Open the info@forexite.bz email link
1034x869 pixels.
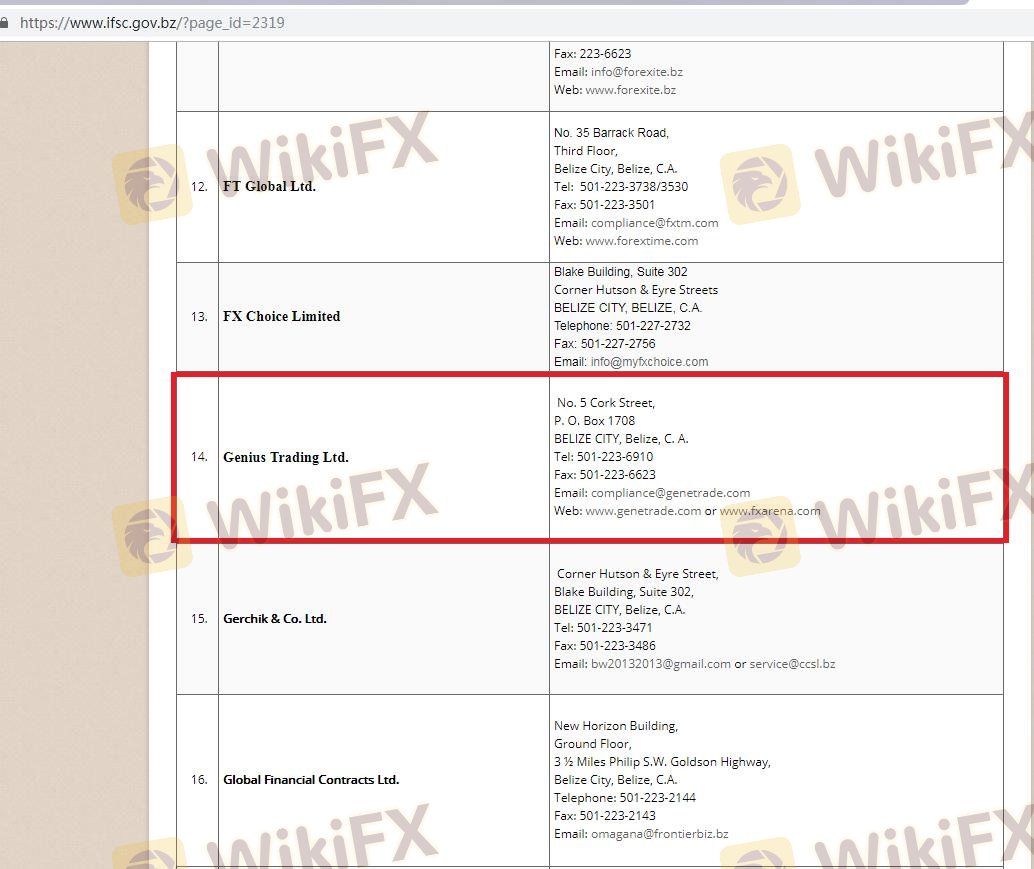[636, 72]
